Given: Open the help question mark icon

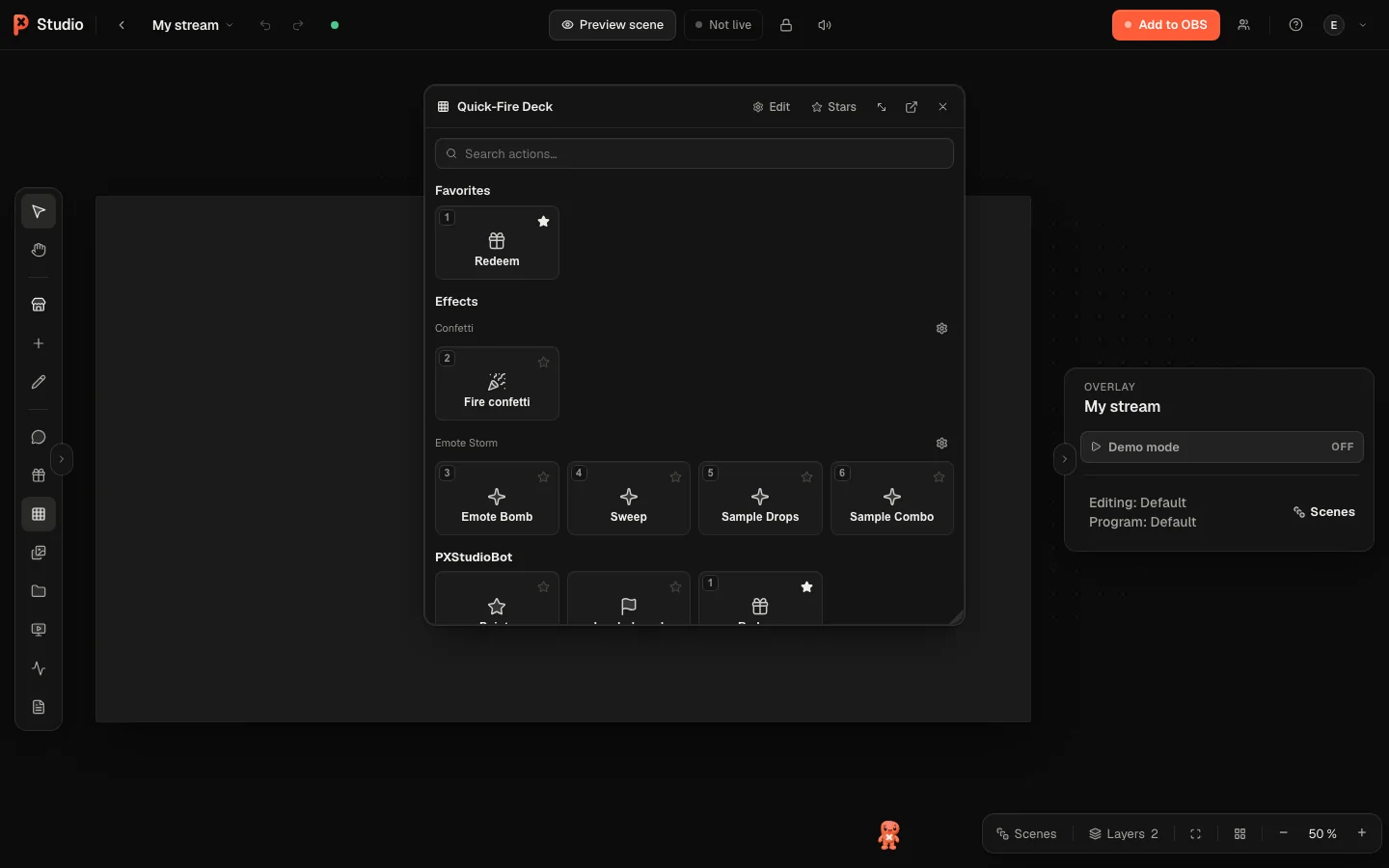Looking at the screenshot, I should click(1295, 25).
